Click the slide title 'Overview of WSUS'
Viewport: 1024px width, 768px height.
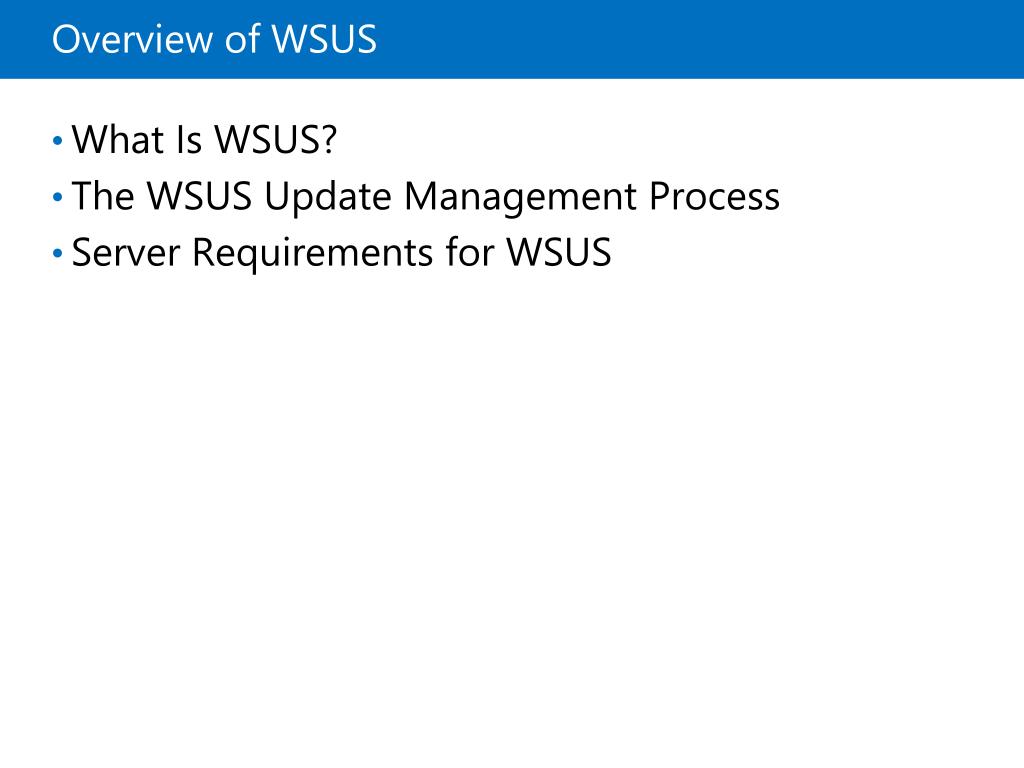214,39
